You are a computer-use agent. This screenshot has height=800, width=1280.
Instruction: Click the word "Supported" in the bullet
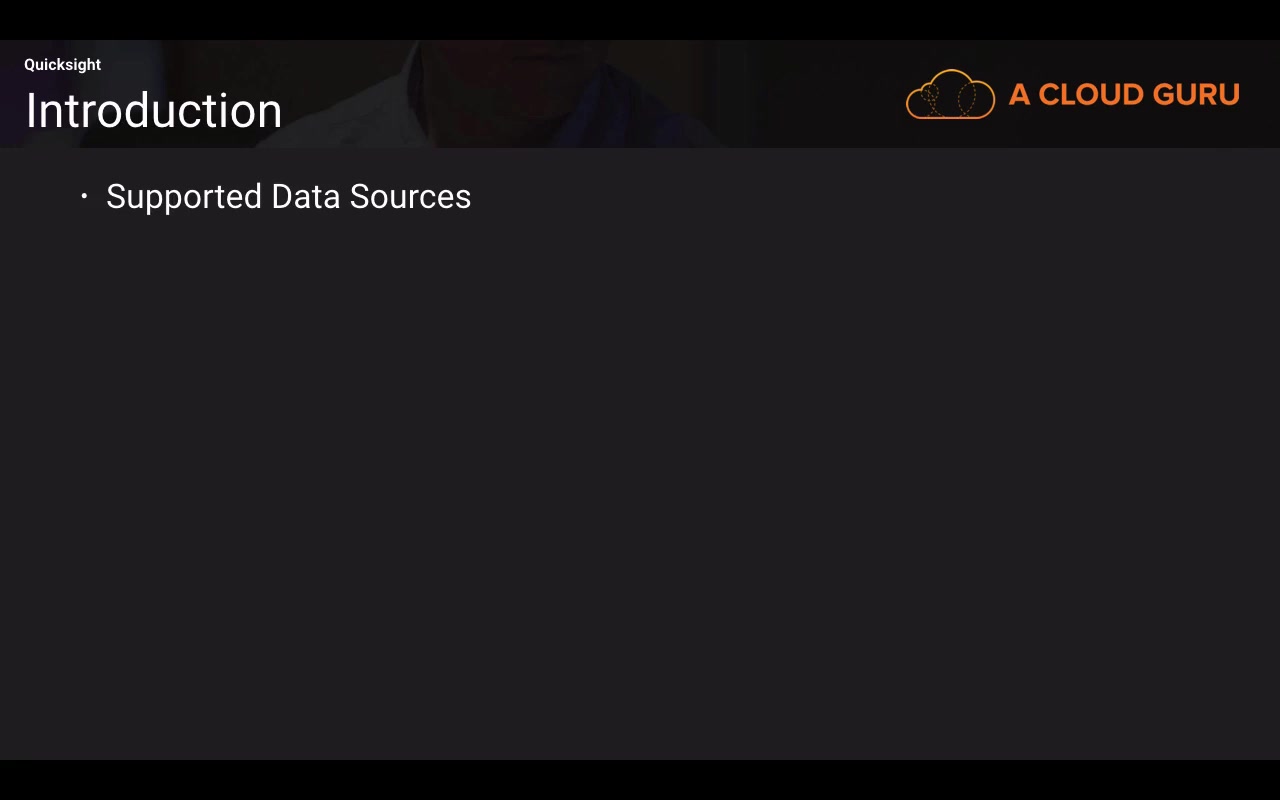(183, 197)
